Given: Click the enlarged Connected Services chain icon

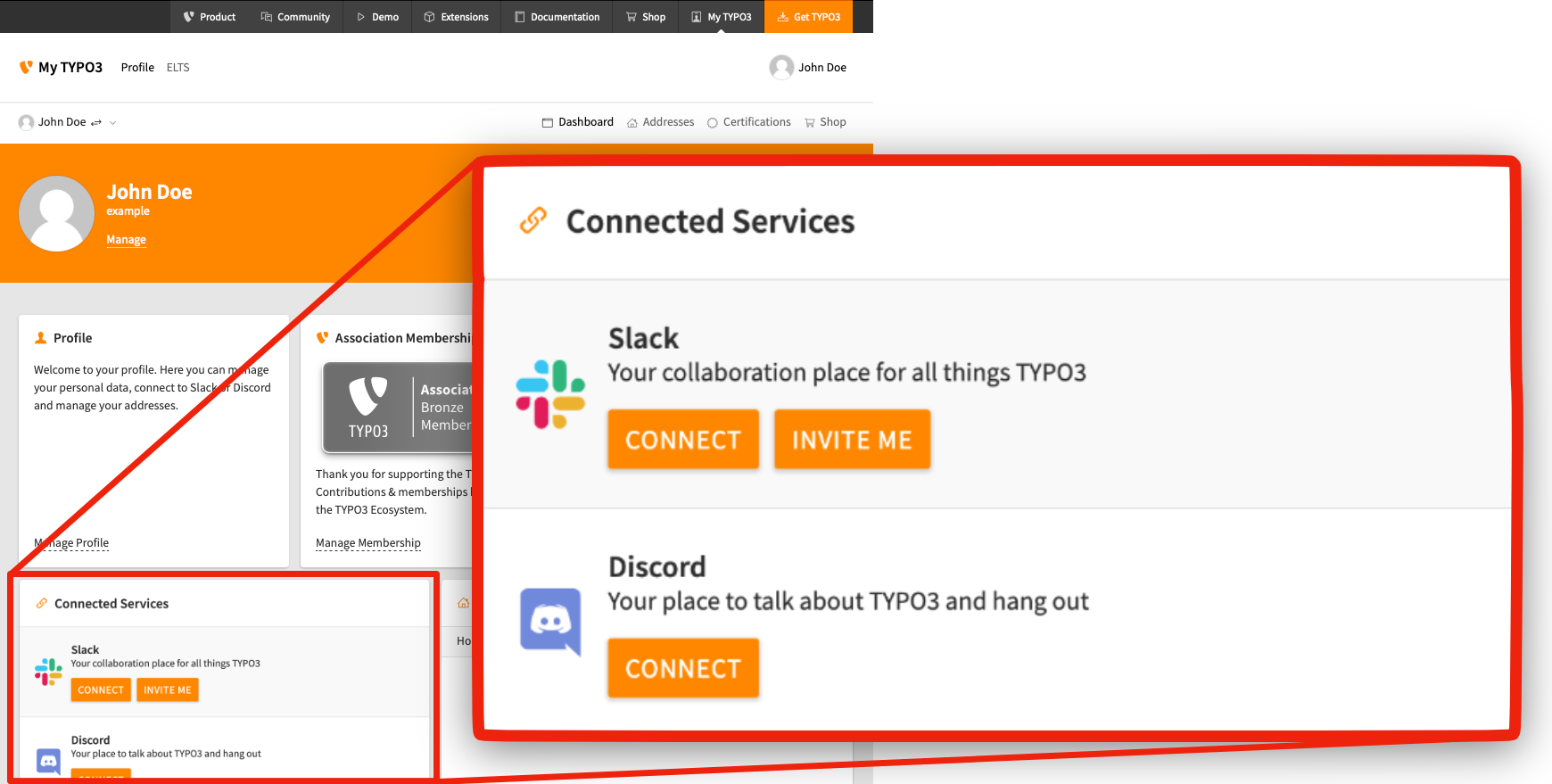Looking at the screenshot, I should [x=532, y=220].
